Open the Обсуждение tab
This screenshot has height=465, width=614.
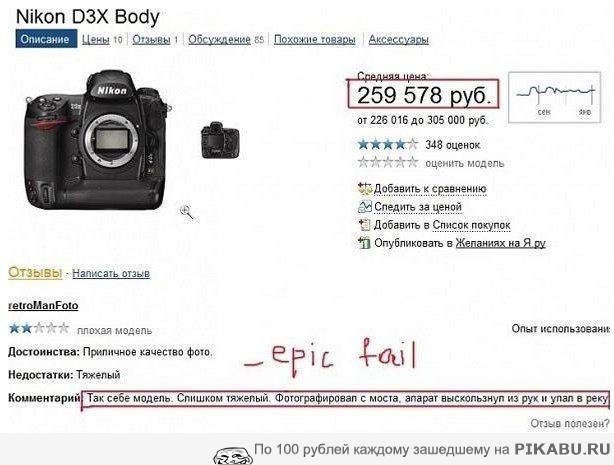(219, 40)
